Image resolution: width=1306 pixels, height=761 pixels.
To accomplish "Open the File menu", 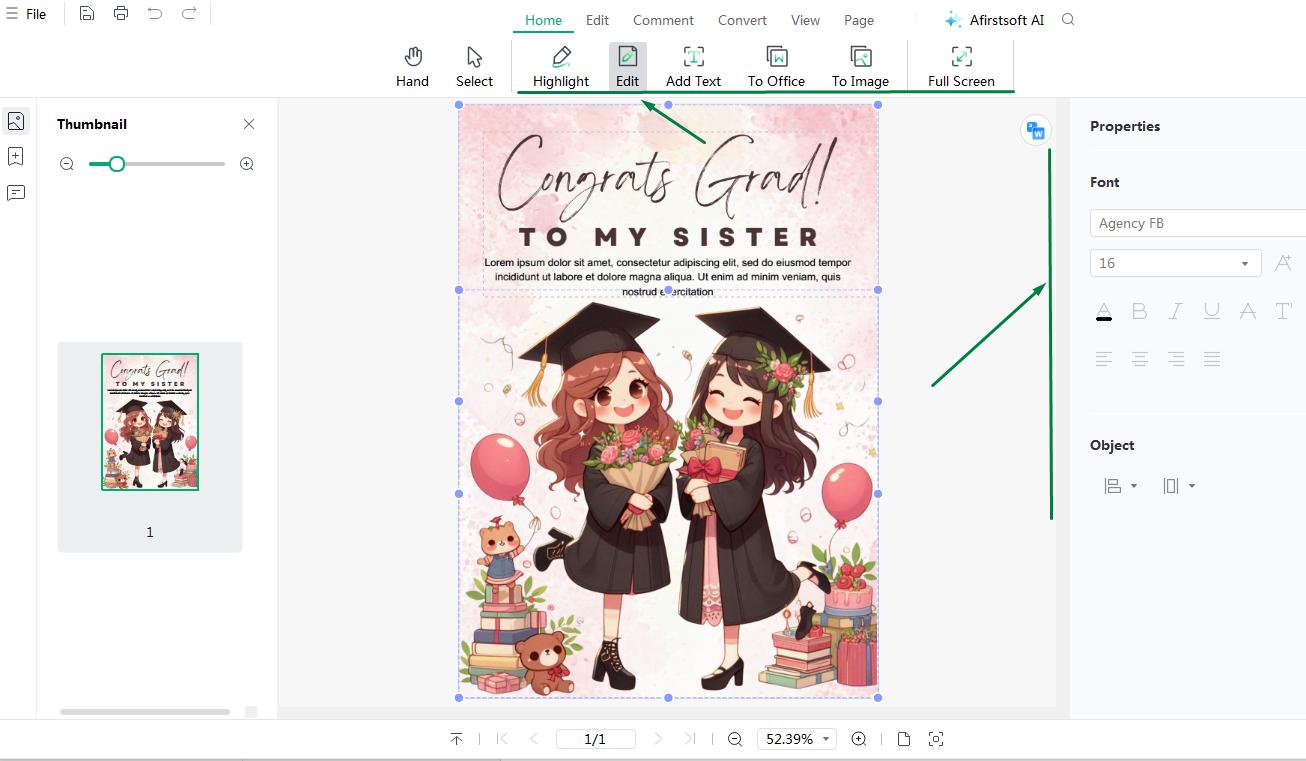I will point(27,14).
